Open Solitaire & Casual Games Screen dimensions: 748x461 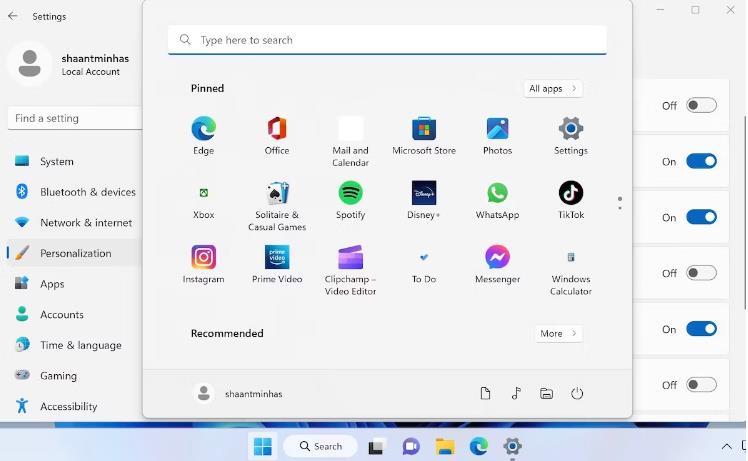277,206
